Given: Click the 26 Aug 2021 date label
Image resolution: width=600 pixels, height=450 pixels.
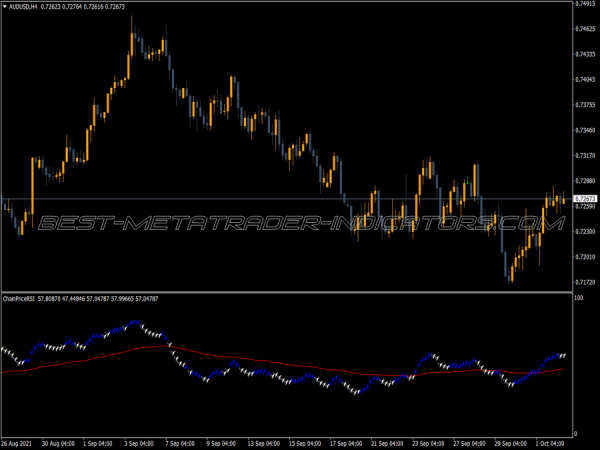Looking at the screenshot, I should (17, 444).
